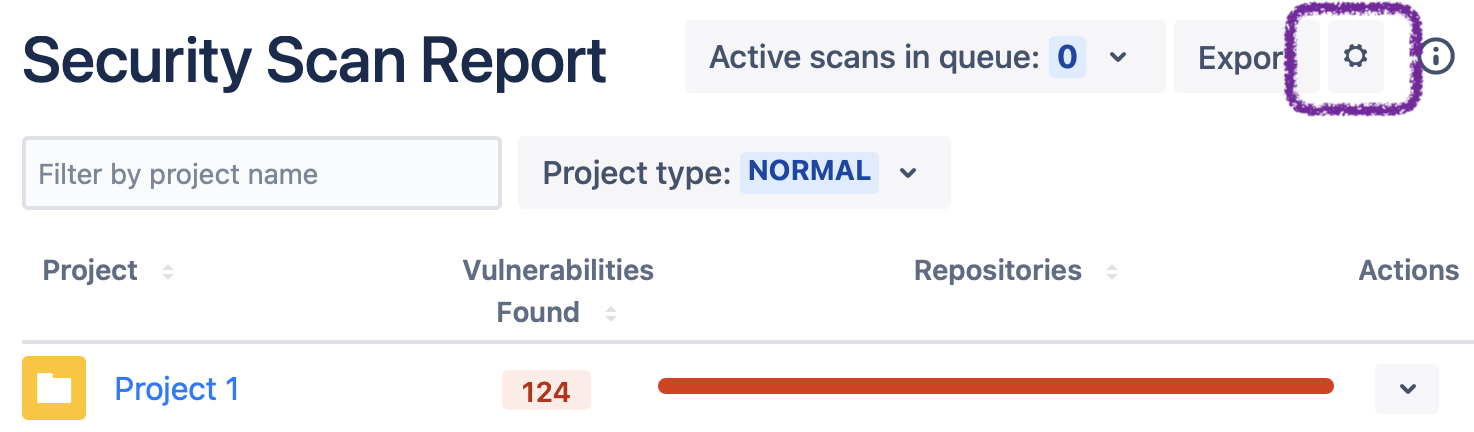Click the chevron next to NORMAL label
Image resolution: width=1474 pixels, height=432 pixels.
tap(908, 173)
